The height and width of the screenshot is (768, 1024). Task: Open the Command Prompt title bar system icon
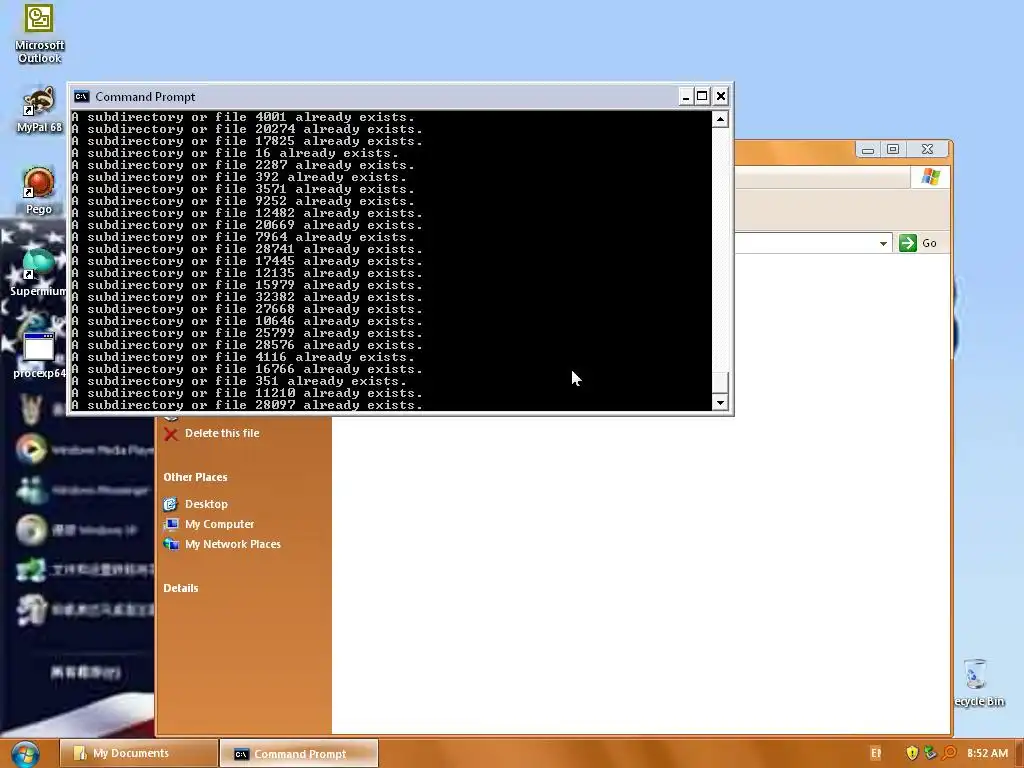pos(81,97)
